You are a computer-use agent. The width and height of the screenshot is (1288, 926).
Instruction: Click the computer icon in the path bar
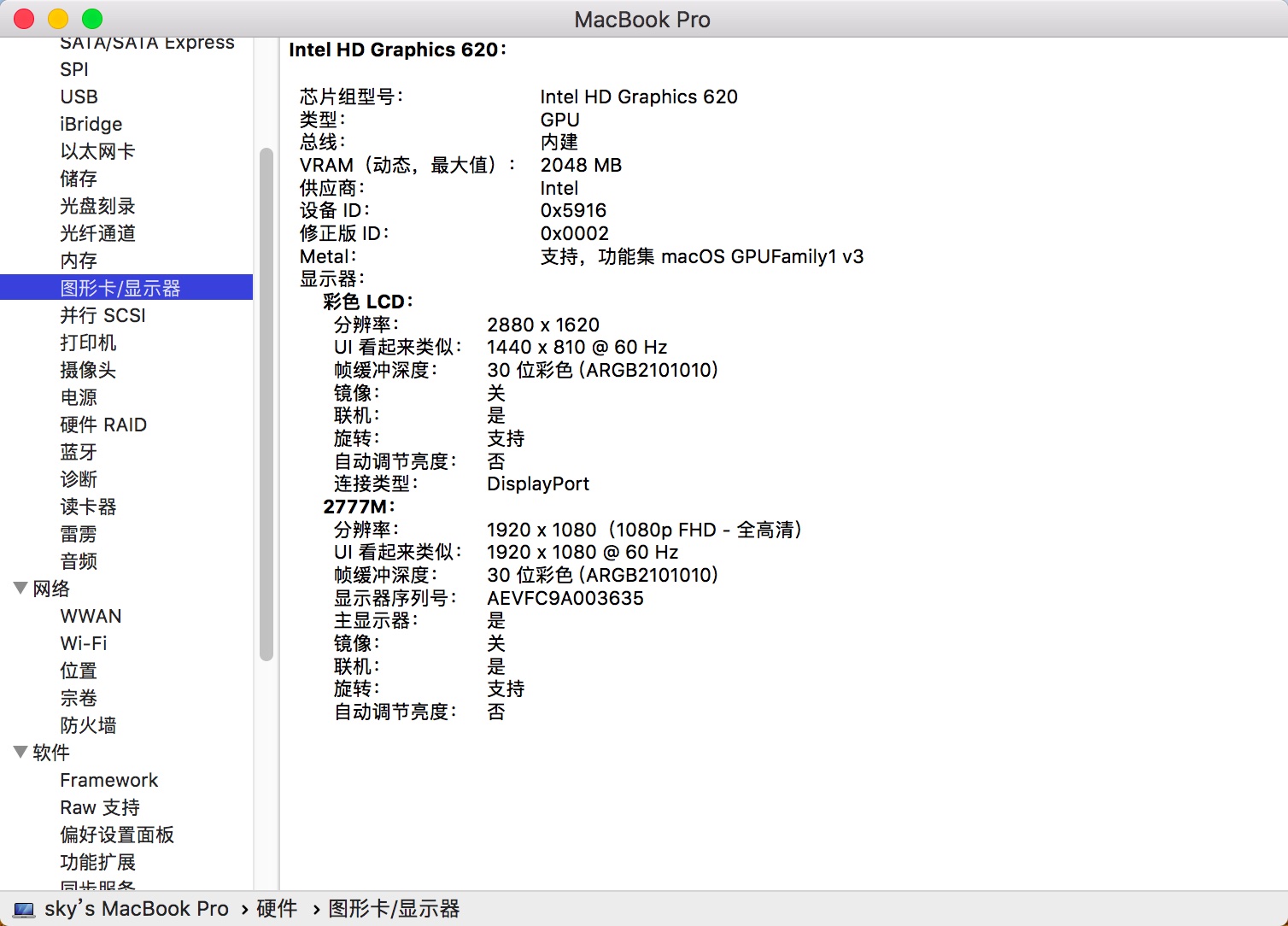tap(24, 910)
